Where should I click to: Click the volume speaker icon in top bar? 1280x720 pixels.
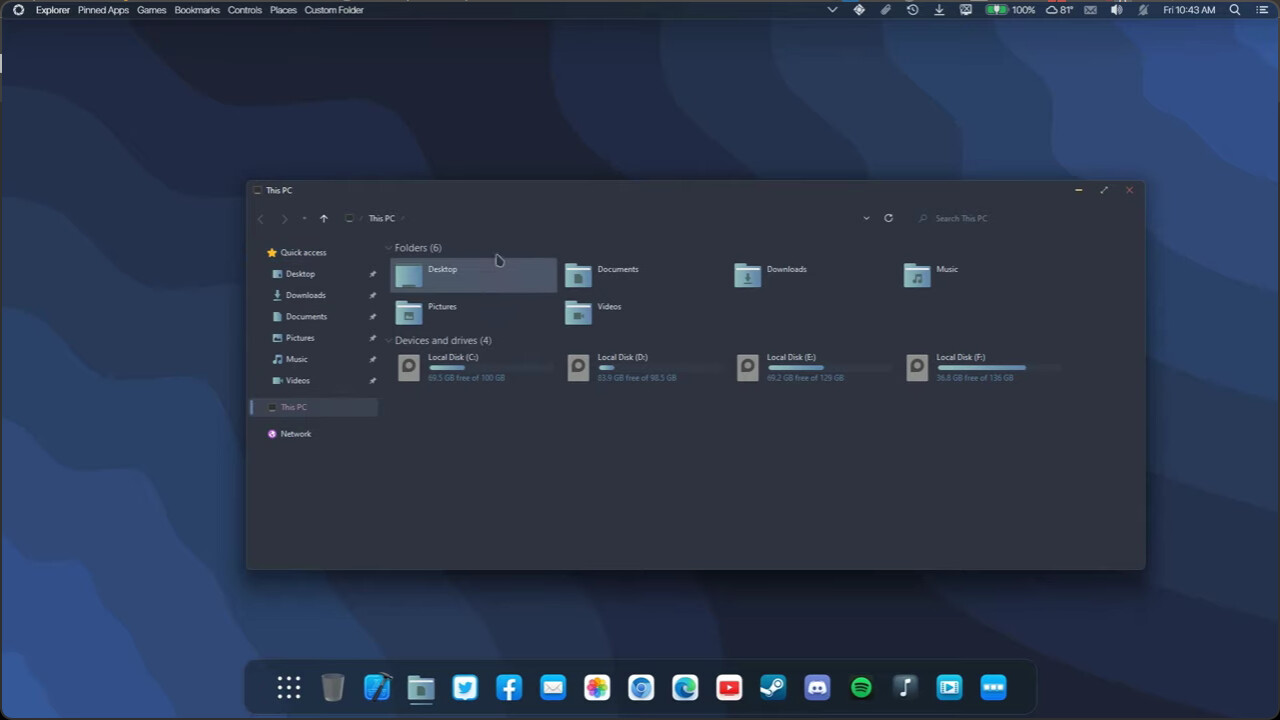pos(1116,10)
